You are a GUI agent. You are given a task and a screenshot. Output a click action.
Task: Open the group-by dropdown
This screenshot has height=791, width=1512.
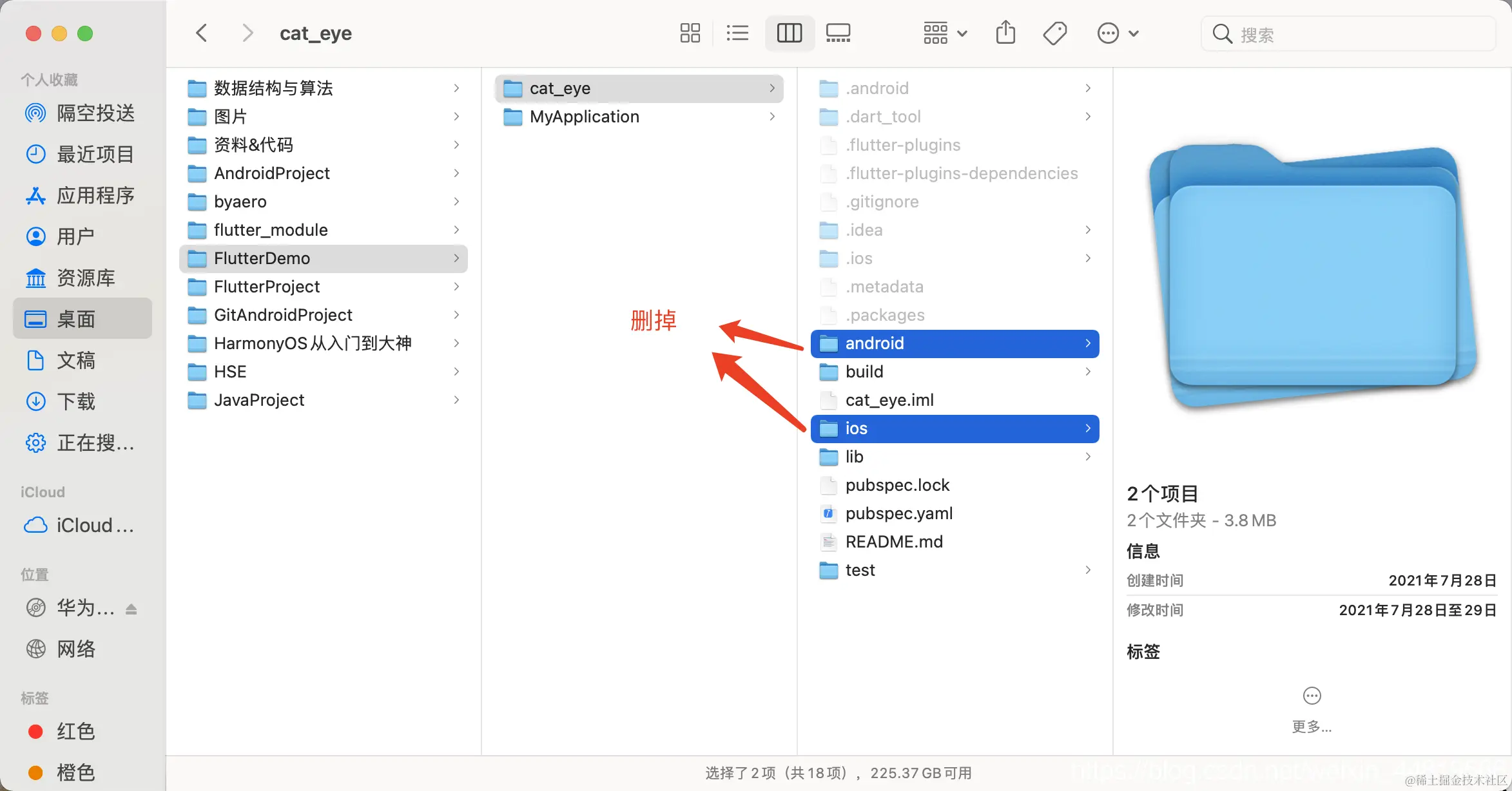[945, 33]
